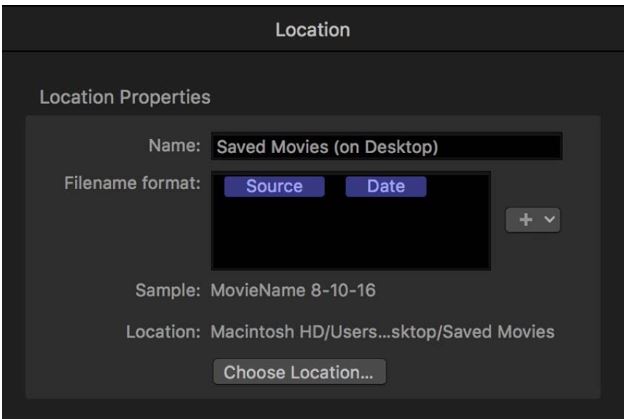628x419 pixels.
Task: Click the Choose Location... button
Action: point(298,372)
